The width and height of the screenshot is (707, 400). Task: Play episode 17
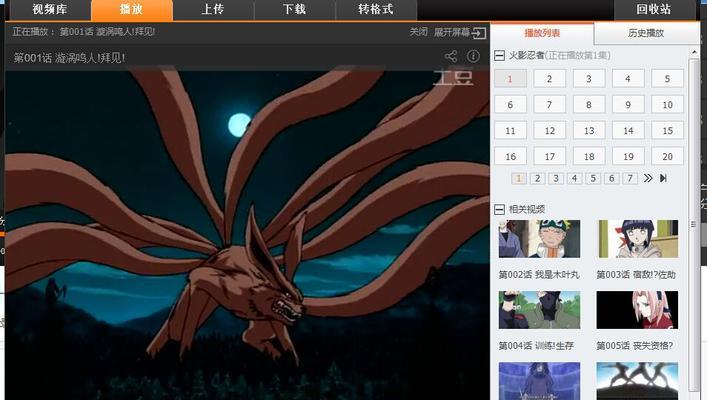pos(550,156)
